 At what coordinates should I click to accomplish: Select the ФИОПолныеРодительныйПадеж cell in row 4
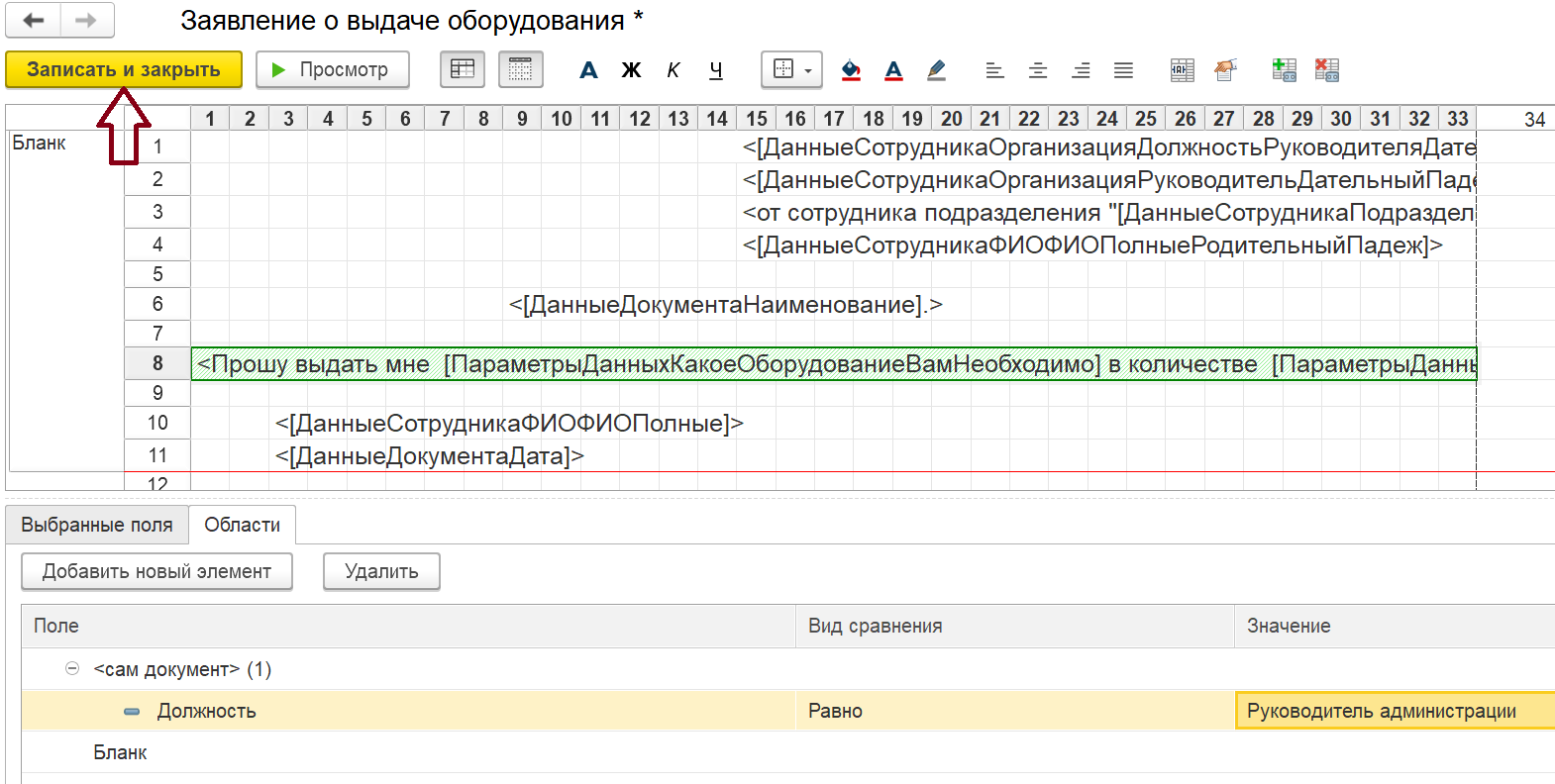tap(1092, 245)
